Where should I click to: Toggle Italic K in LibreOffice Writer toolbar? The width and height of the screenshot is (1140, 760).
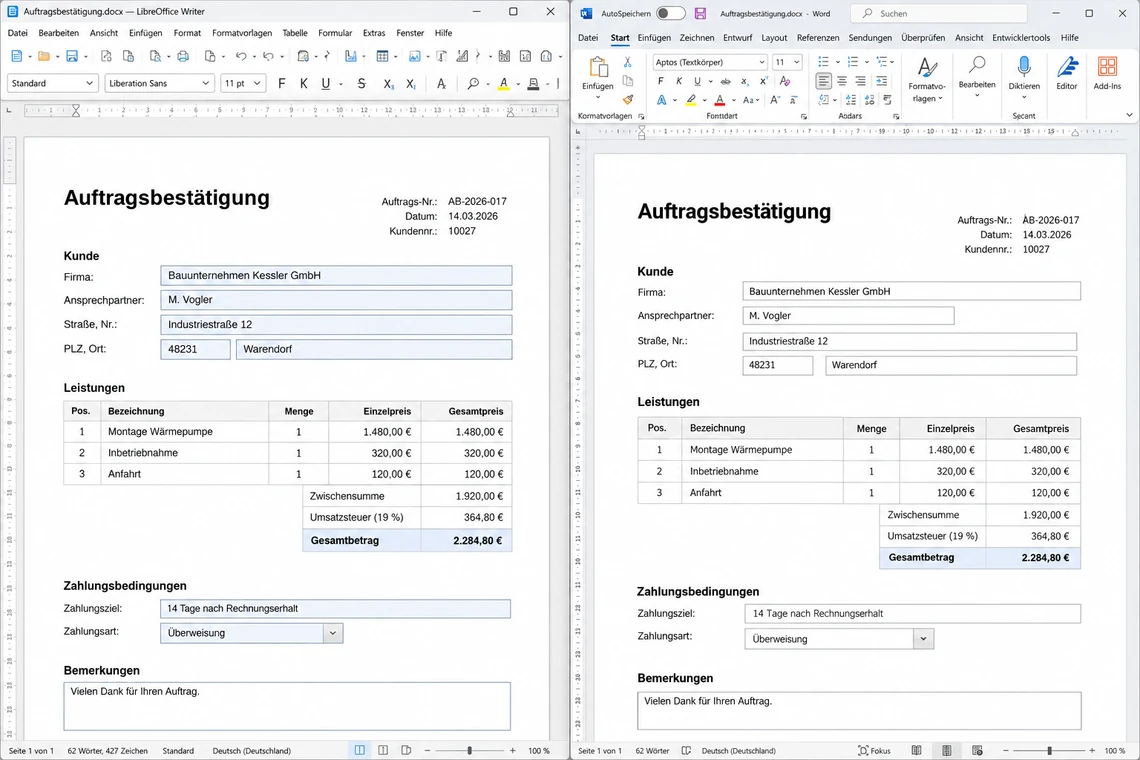304,84
